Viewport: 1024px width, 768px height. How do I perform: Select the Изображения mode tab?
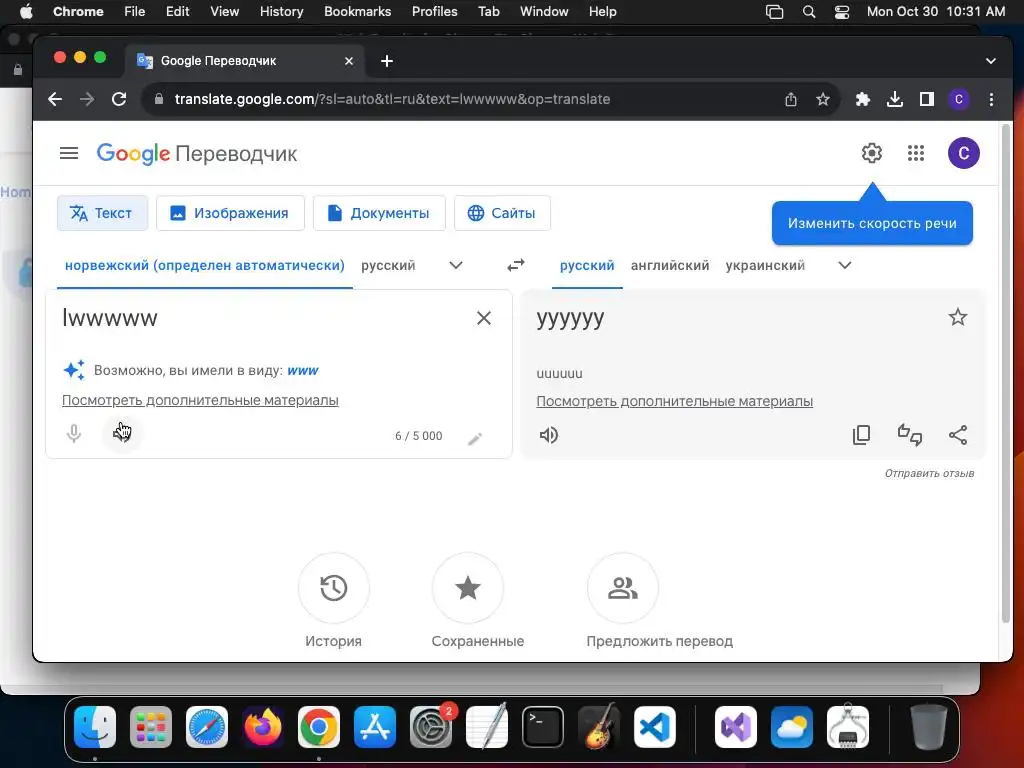230,213
